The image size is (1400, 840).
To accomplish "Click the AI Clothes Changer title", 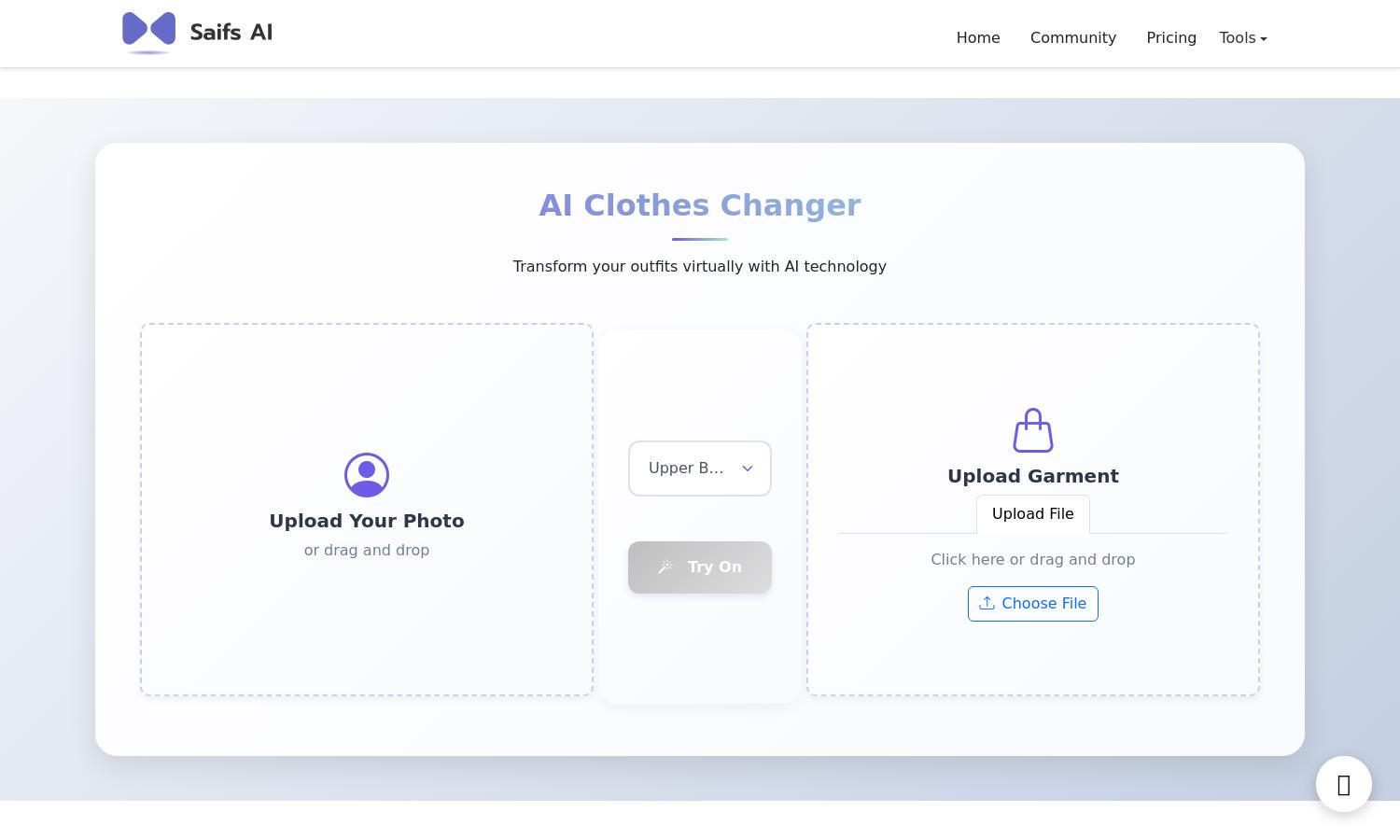I will coord(700,205).
